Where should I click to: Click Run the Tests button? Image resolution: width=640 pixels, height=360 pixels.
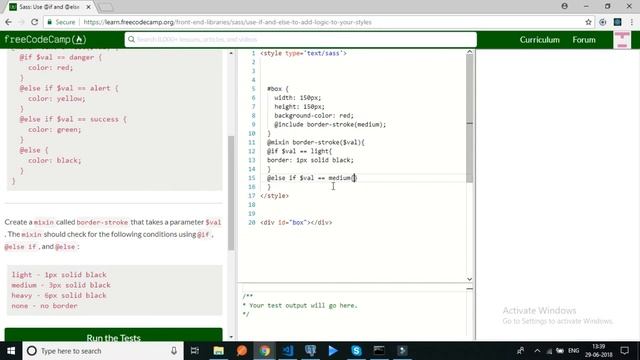click(x=113, y=335)
